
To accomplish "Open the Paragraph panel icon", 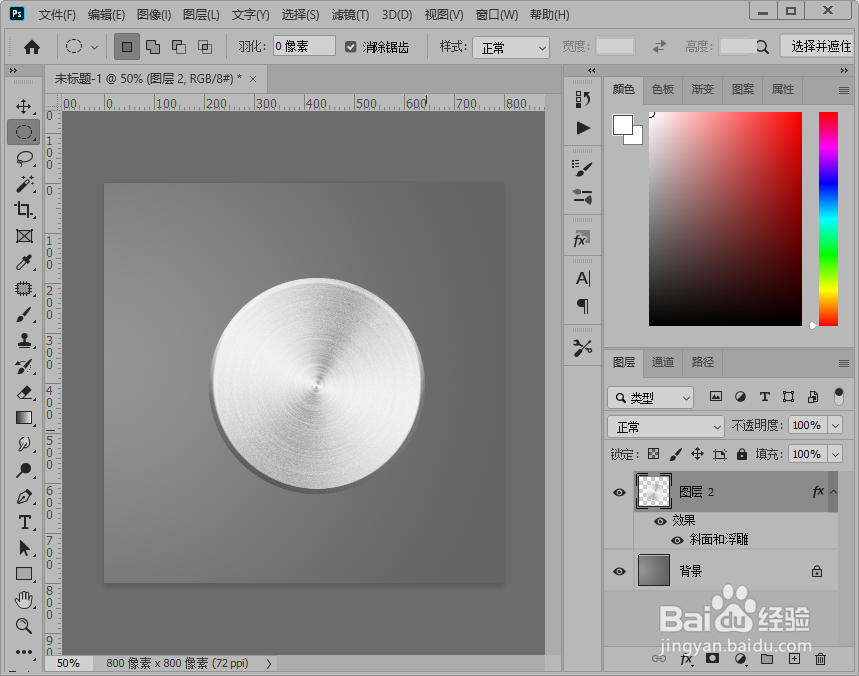I will click(x=583, y=306).
